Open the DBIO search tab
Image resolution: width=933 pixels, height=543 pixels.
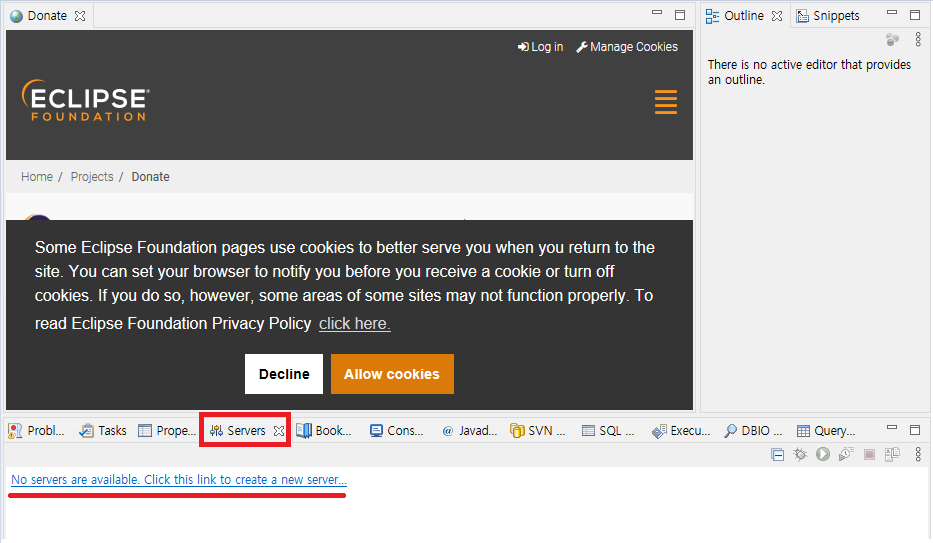753,431
